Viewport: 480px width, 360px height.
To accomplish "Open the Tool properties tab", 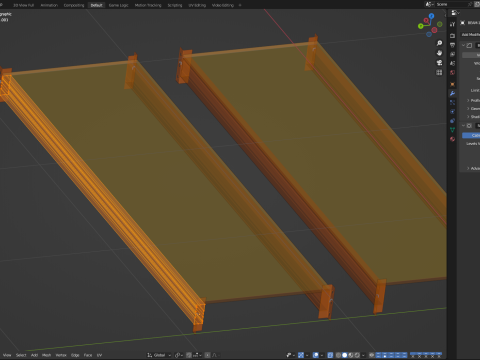I will (452, 24).
